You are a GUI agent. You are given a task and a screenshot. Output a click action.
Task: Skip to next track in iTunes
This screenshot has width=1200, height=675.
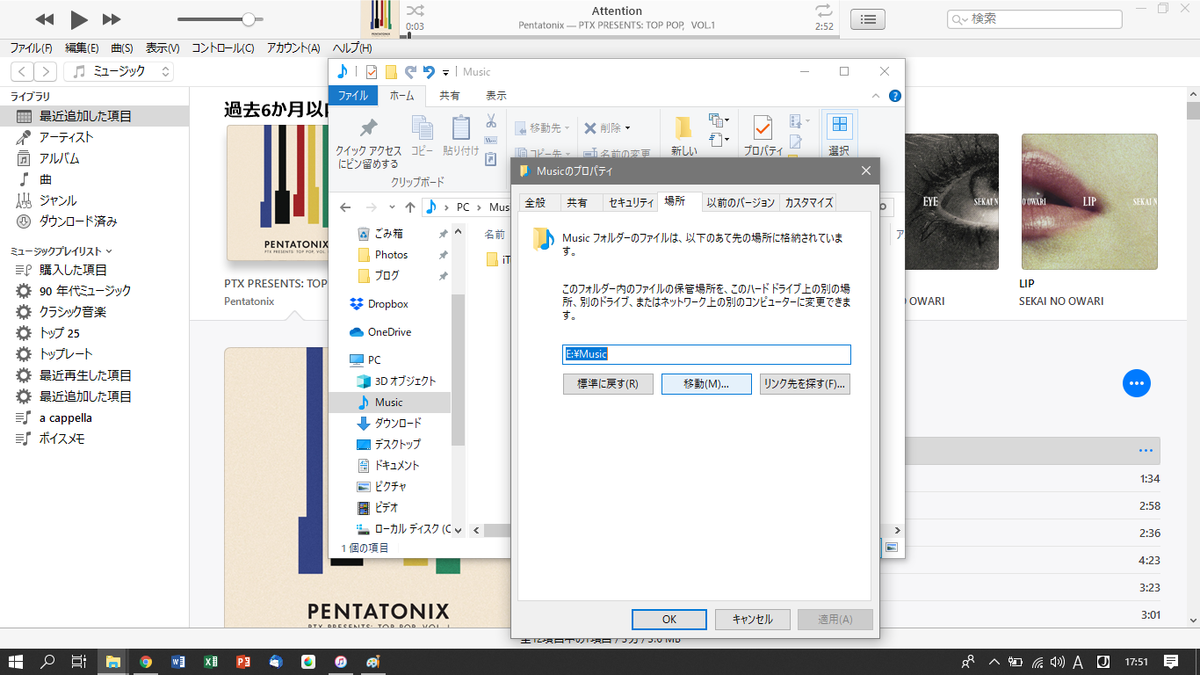click(x=111, y=19)
